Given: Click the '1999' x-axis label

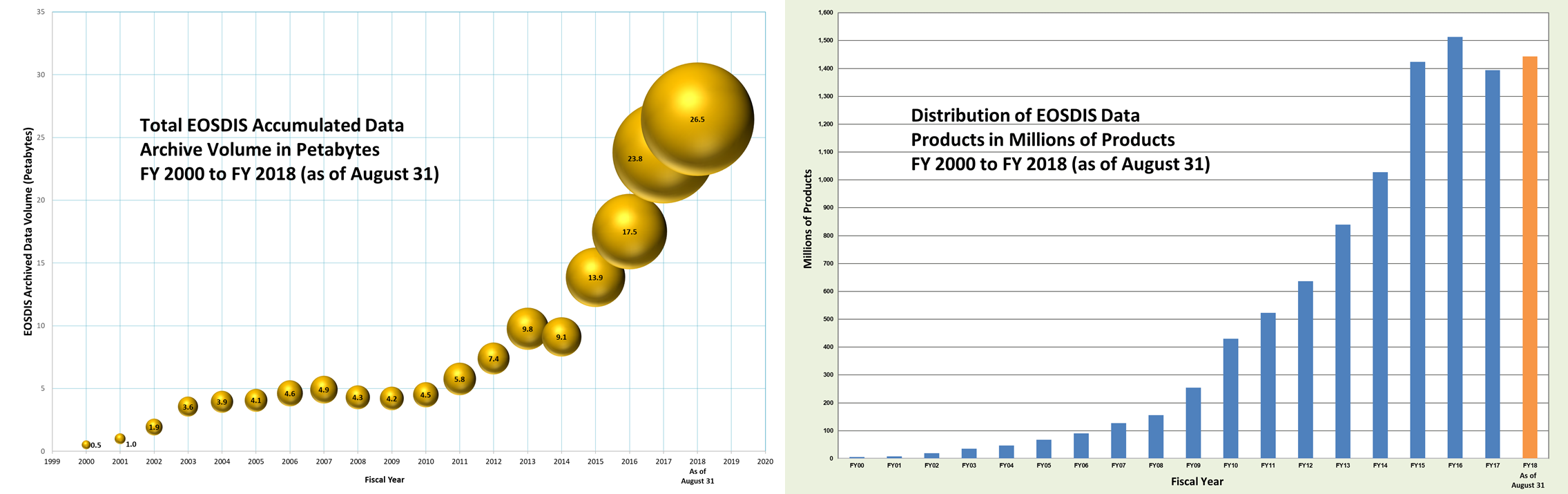Looking at the screenshot, I should pos(52,462).
